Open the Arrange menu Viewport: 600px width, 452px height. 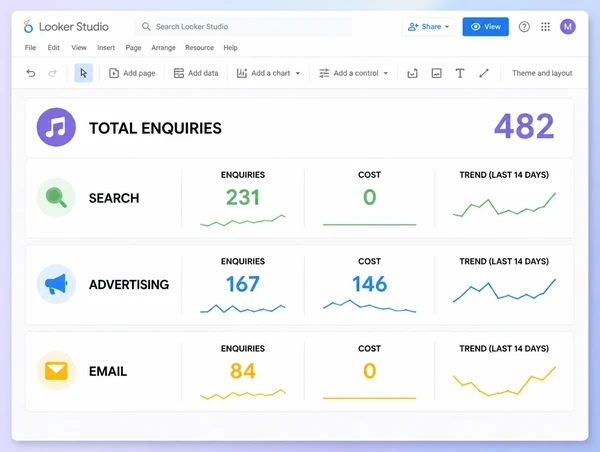[x=163, y=48]
